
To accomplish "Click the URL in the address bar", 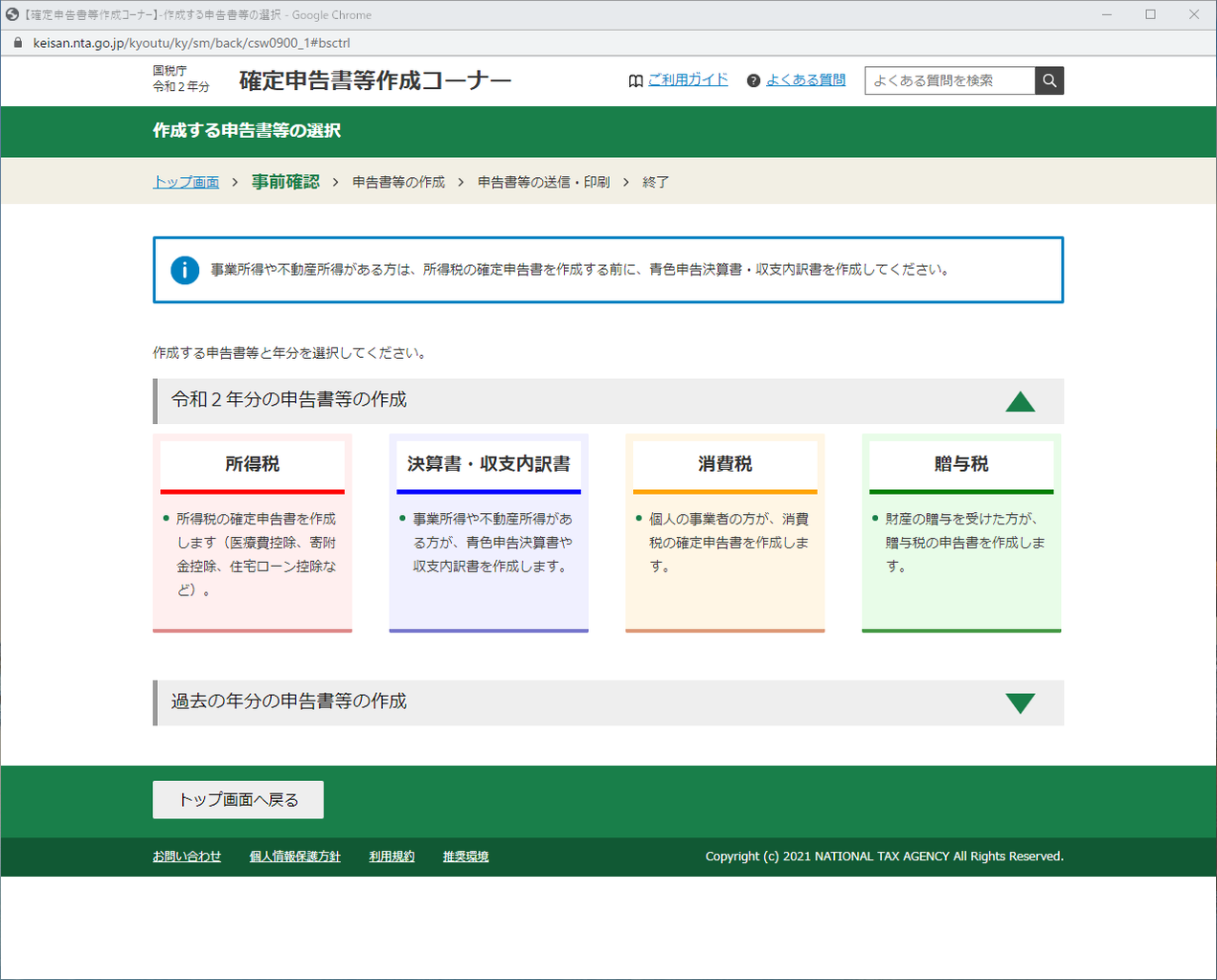I will click(x=192, y=43).
